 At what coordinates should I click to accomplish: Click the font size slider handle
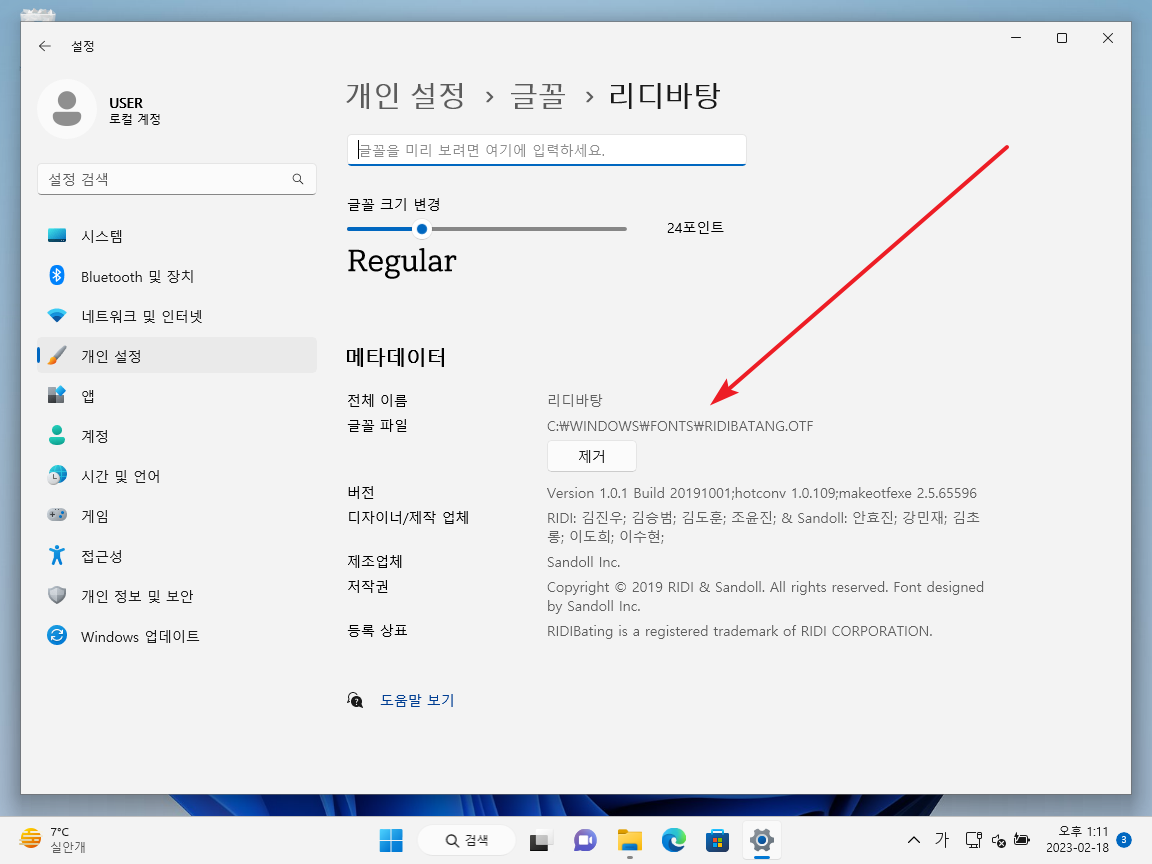(422, 229)
